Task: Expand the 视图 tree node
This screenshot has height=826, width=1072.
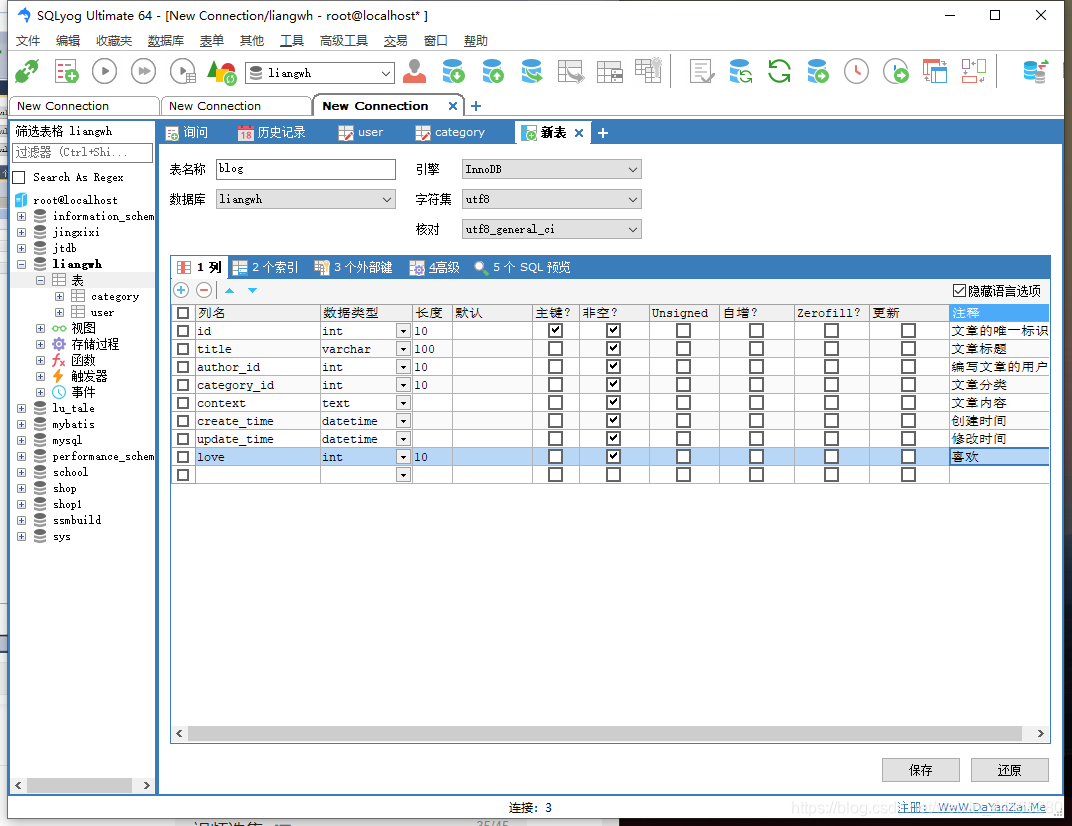Action: point(40,328)
